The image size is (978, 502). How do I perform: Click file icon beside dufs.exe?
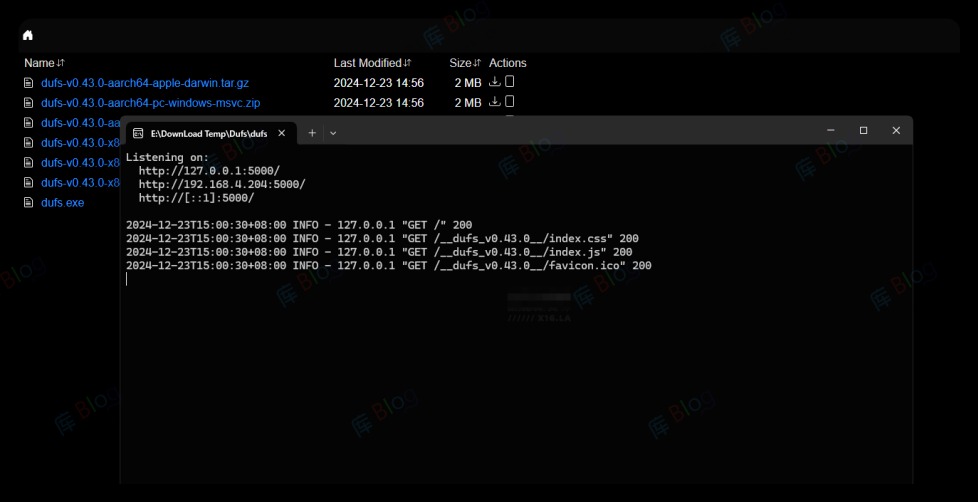(x=28, y=203)
